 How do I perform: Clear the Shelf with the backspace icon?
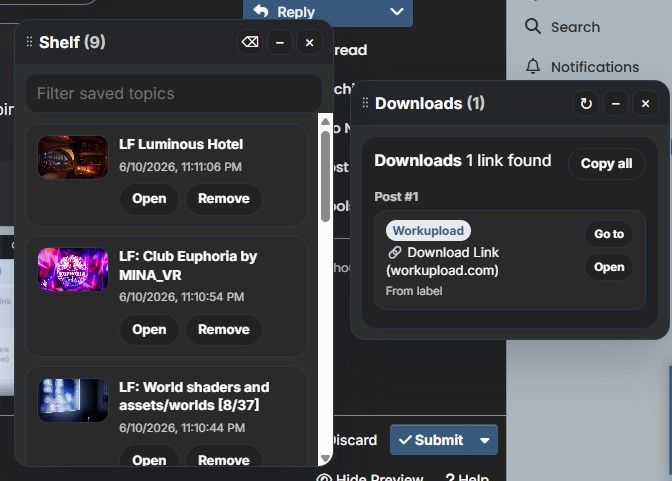point(250,42)
